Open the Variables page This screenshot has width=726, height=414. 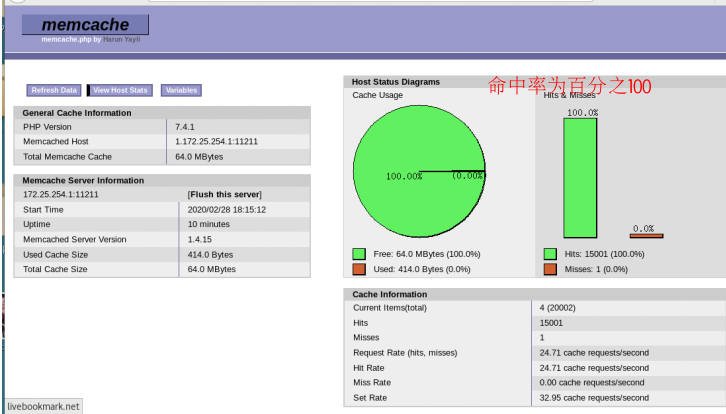(x=182, y=90)
